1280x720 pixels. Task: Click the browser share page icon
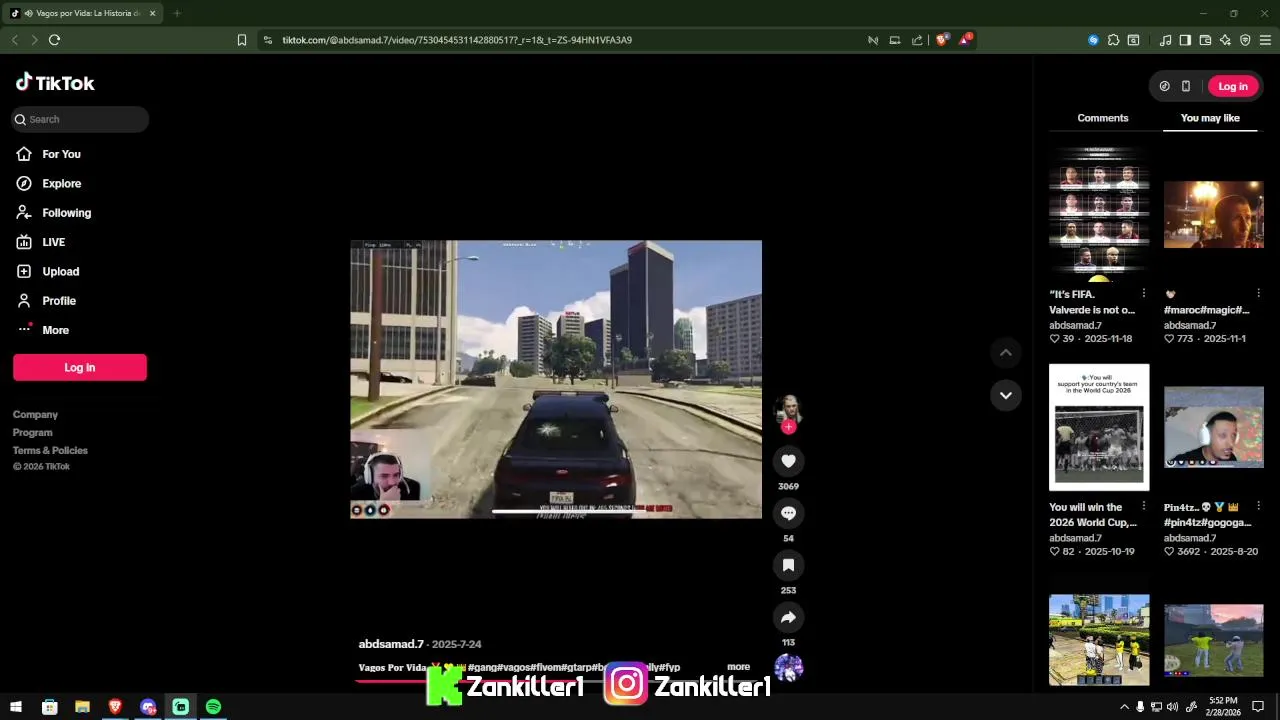pyautogui.click(x=917, y=40)
